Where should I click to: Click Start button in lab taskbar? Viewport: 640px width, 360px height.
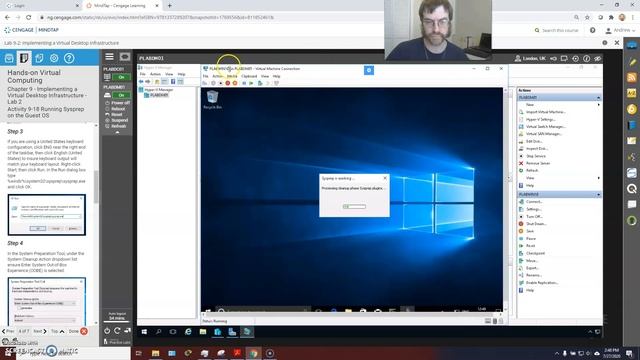click(x=144, y=332)
